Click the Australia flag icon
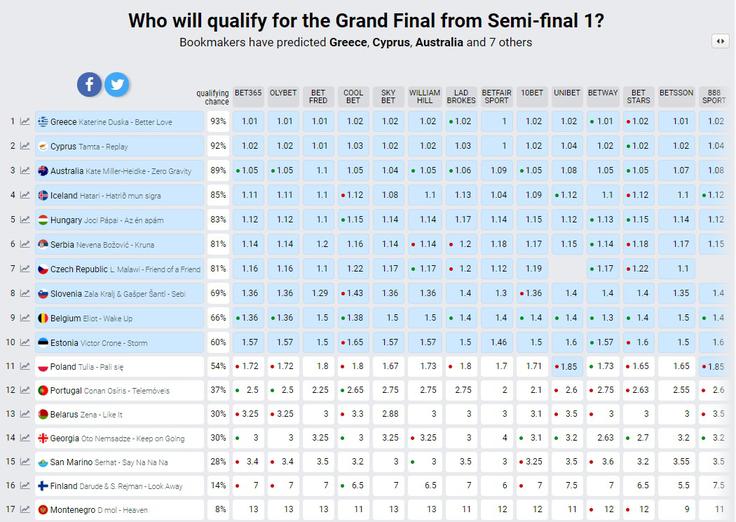This screenshot has height=522, width=736. (x=43, y=171)
